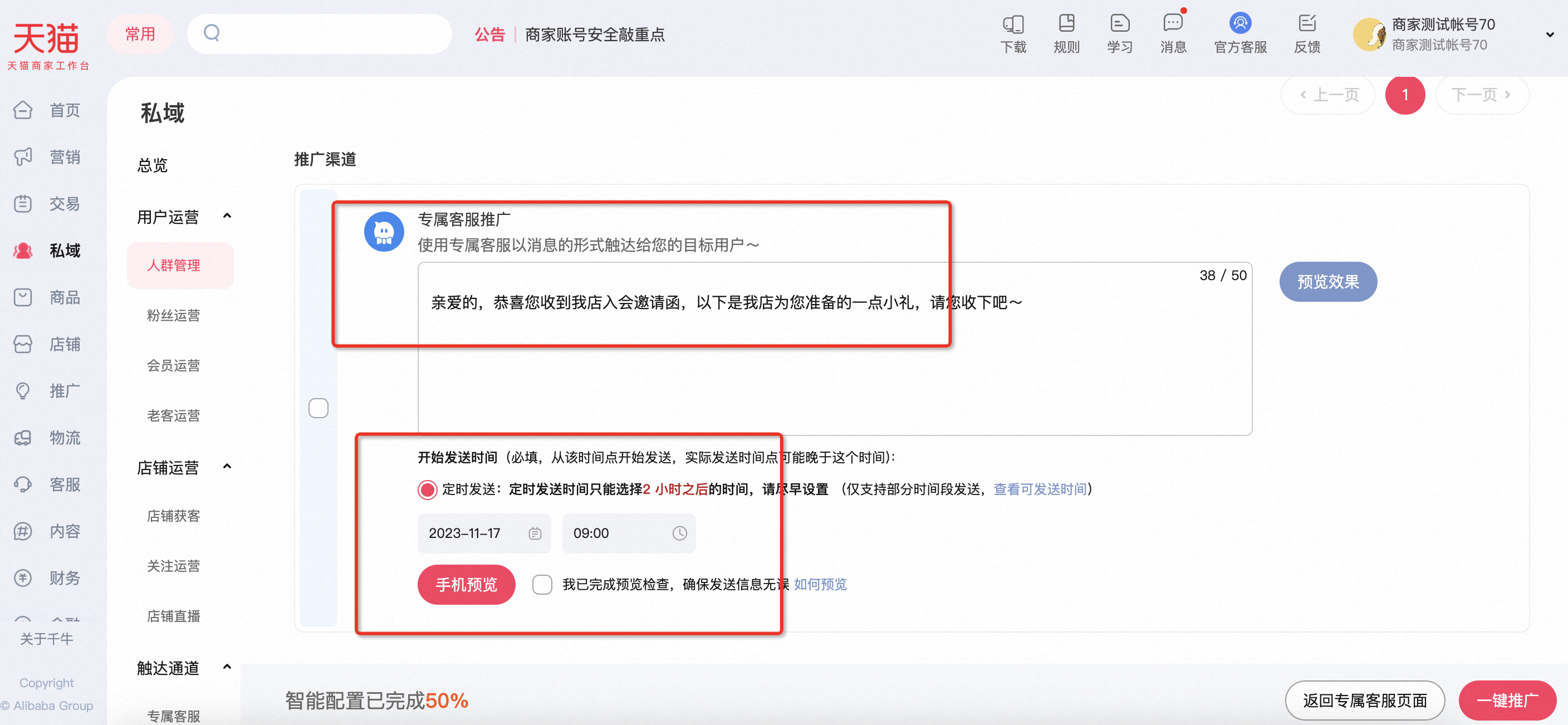The width and height of the screenshot is (1568, 725).
Task: Open 物流 truck icon in sidebar
Action: coord(23,438)
